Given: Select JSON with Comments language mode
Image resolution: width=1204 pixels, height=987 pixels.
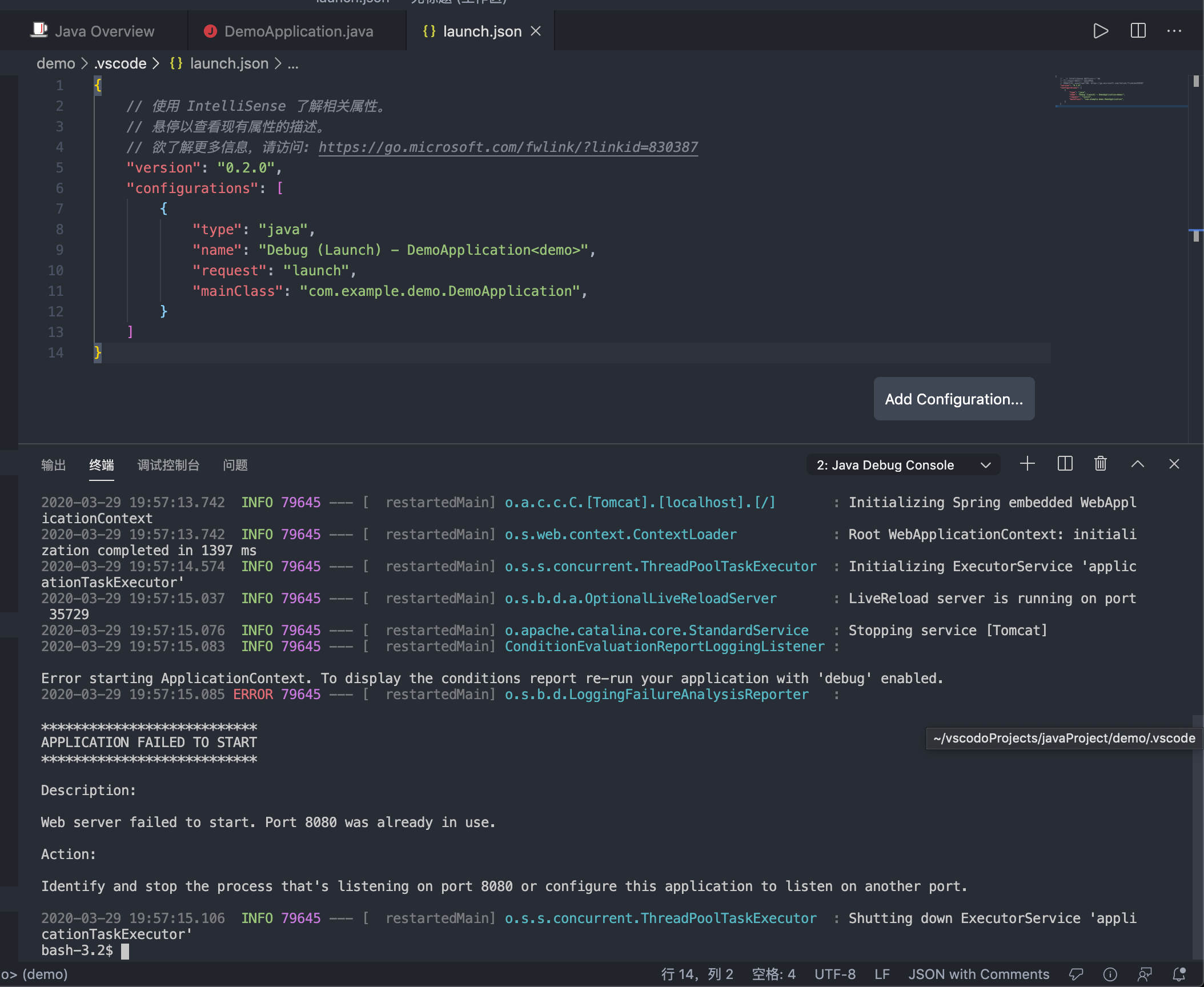Looking at the screenshot, I should click(x=978, y=974).
